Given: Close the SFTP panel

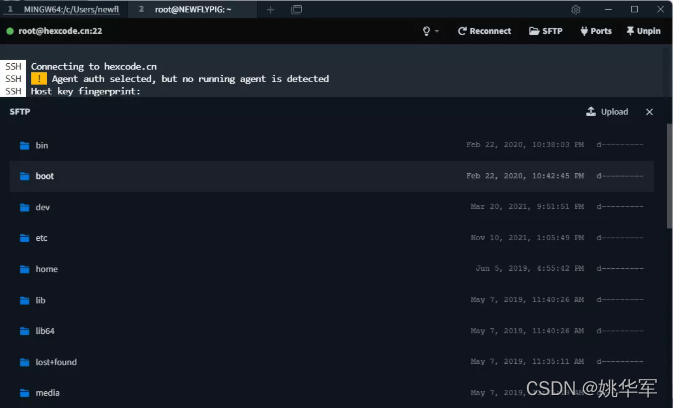Looking at the screenshot, I should (649, 112).
